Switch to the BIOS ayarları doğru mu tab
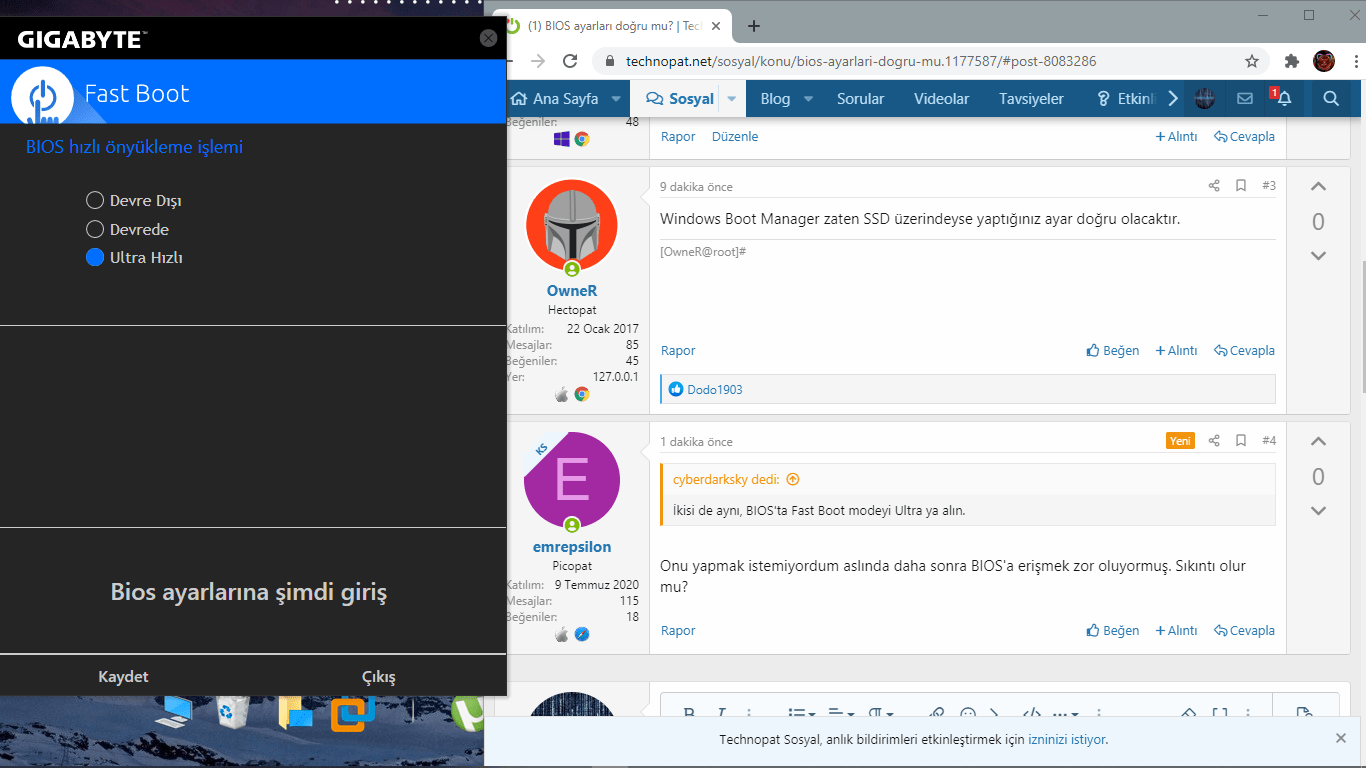The width and height of the screenshot is (1366, 768). 613,26
